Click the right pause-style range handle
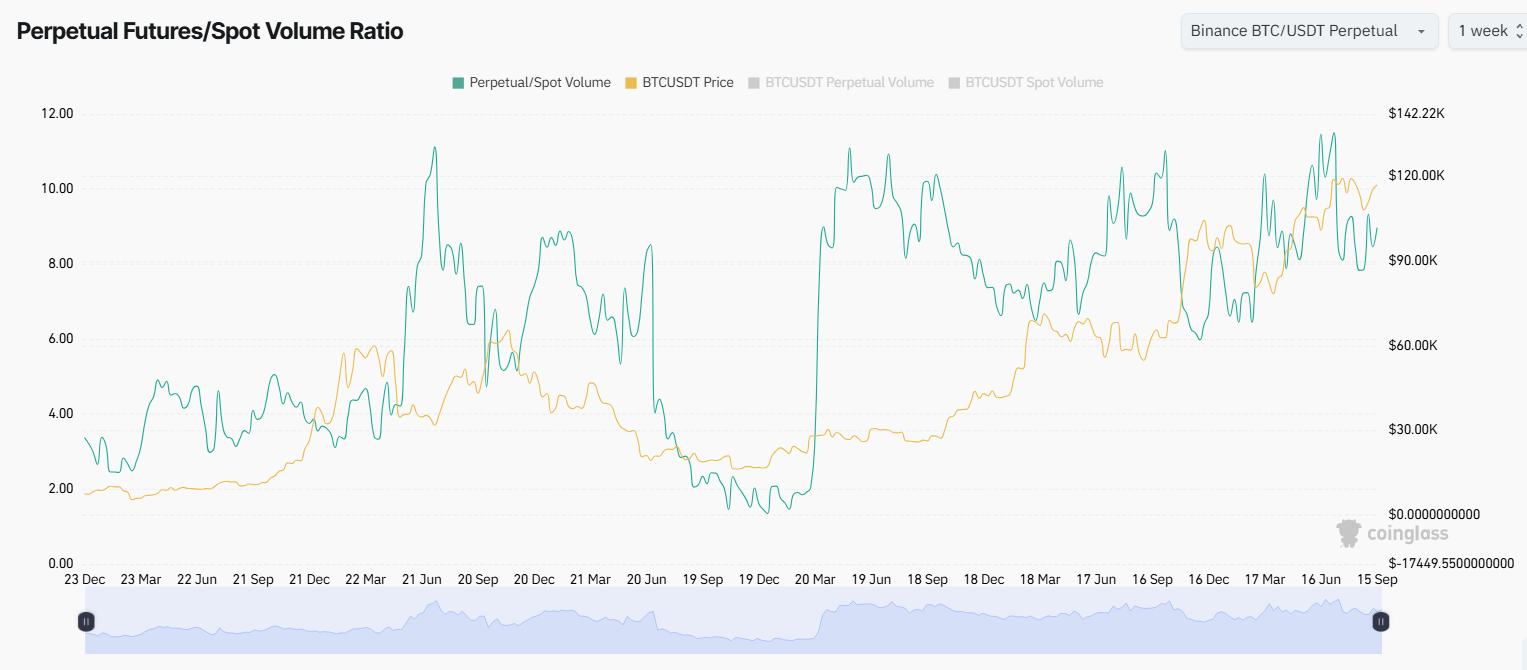This screenshot has width=1527, height=670. coord(1380,622)
